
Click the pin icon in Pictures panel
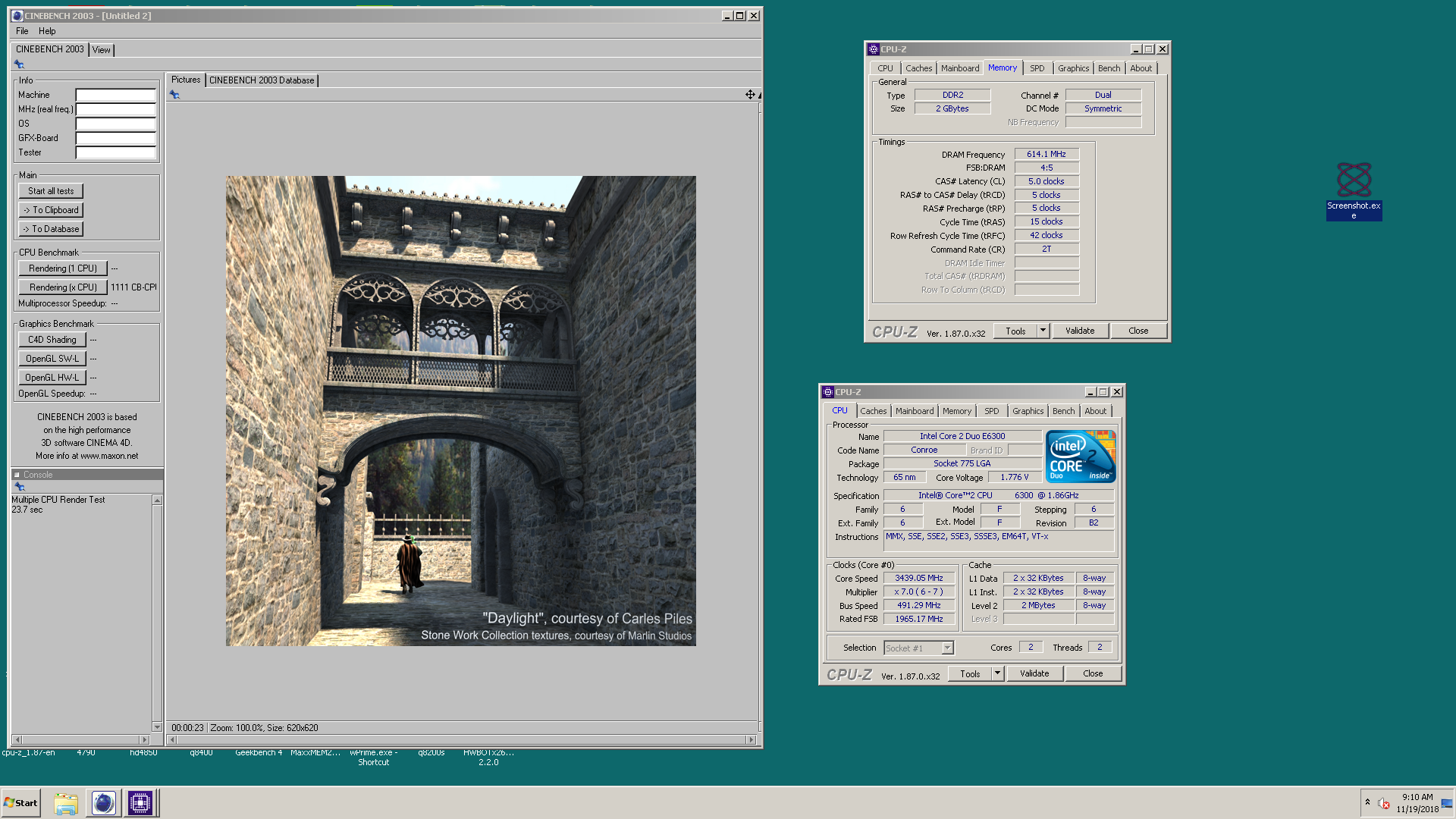point(174,95)
